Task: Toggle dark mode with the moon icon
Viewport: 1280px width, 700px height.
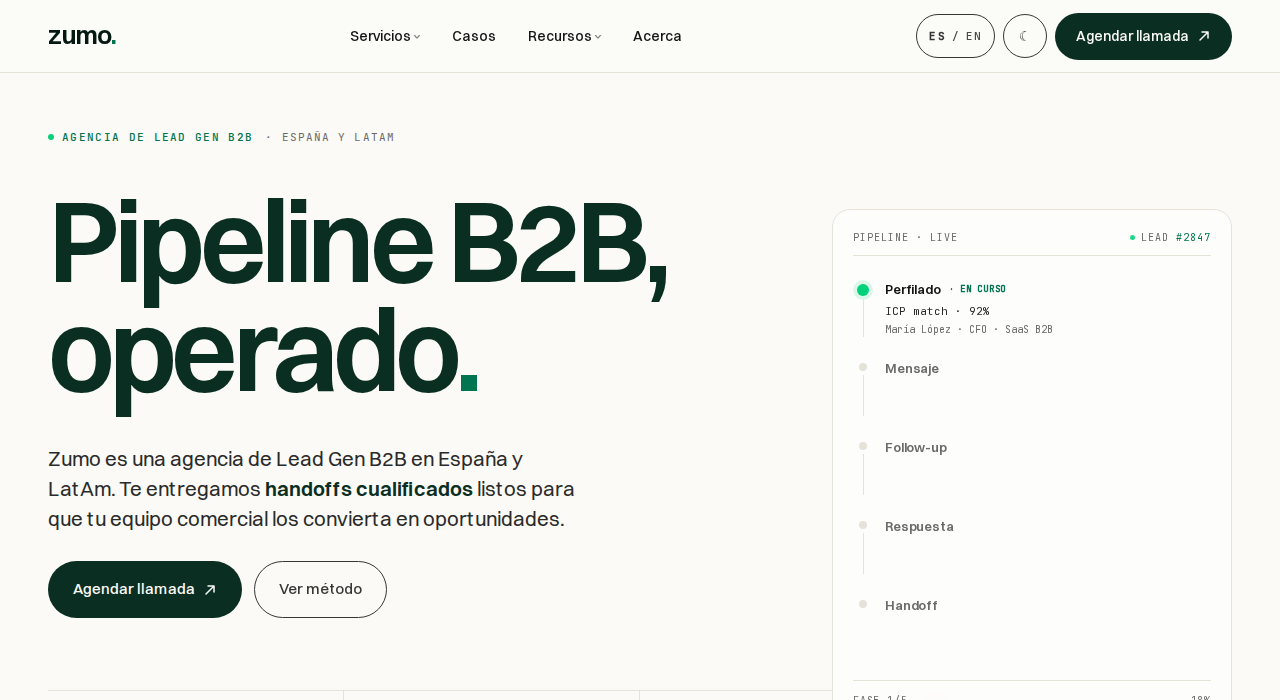Action: [1025, 36]
